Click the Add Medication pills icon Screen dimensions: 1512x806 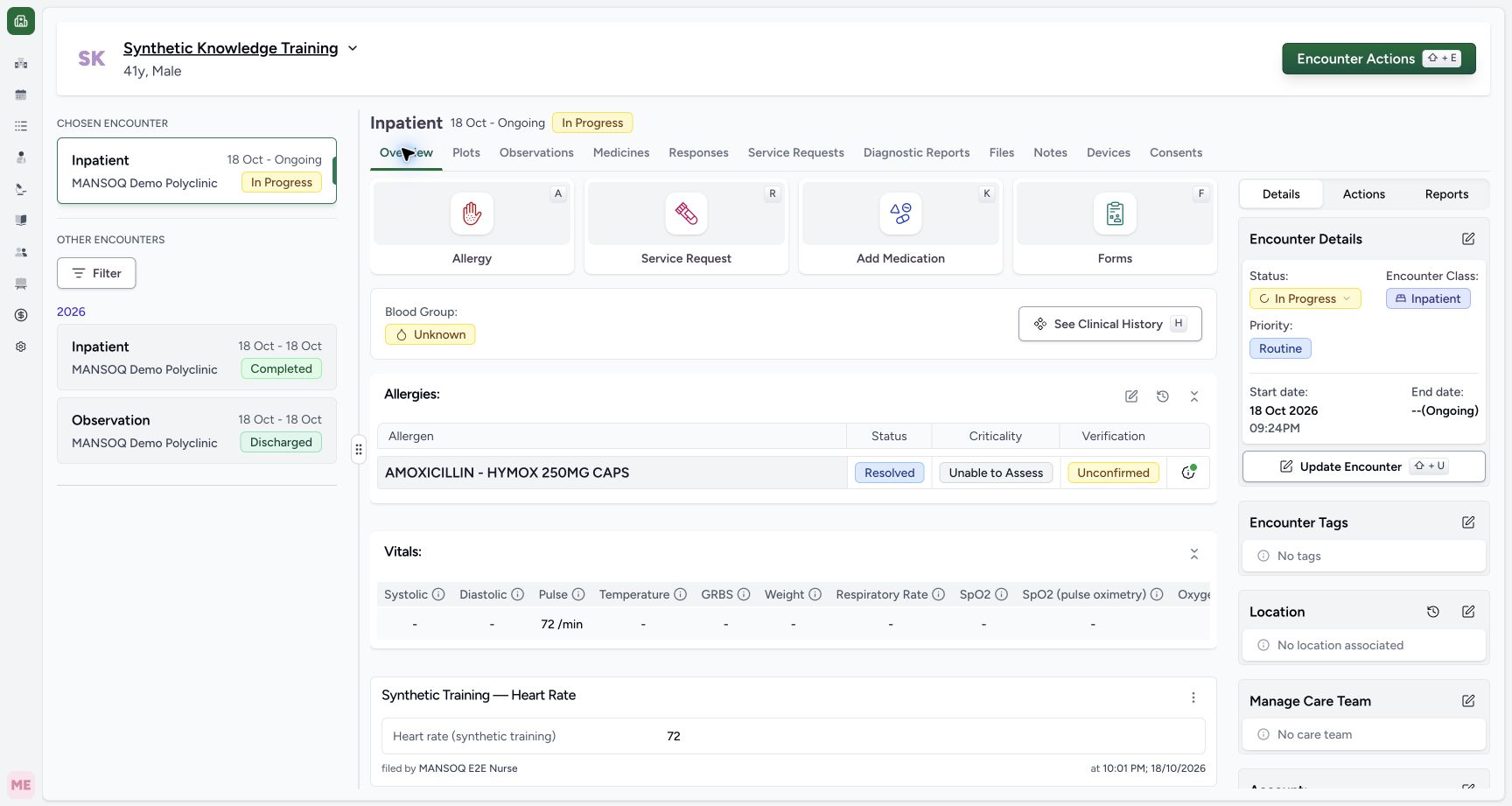tap(900, 214)
